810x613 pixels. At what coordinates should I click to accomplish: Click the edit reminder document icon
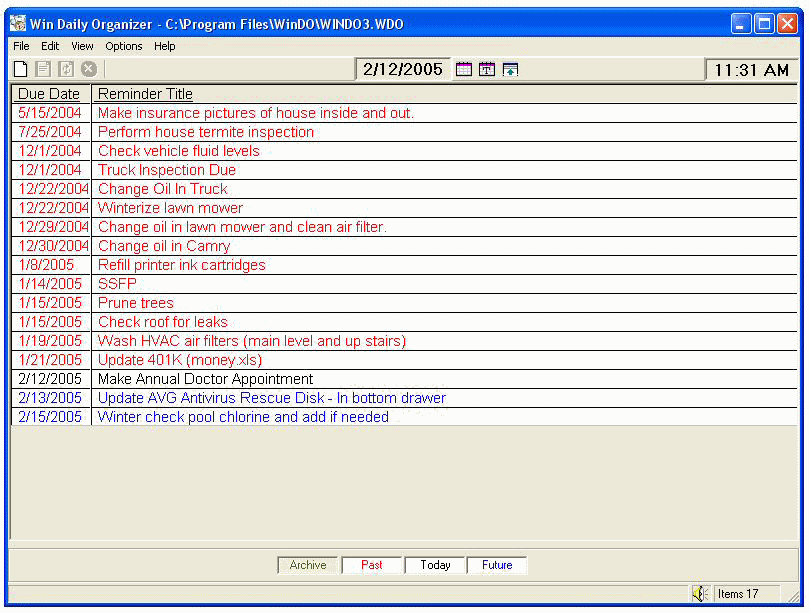(x=43, y=69)
